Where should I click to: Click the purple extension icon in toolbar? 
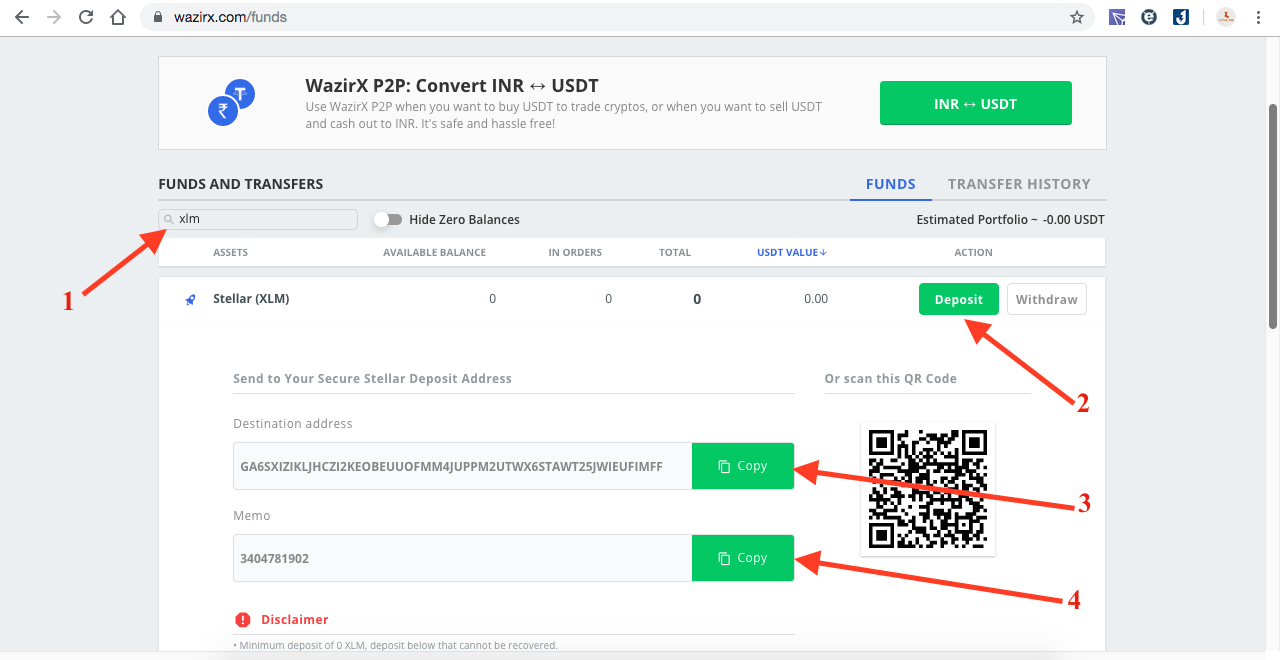click(x=1117, y=17)
